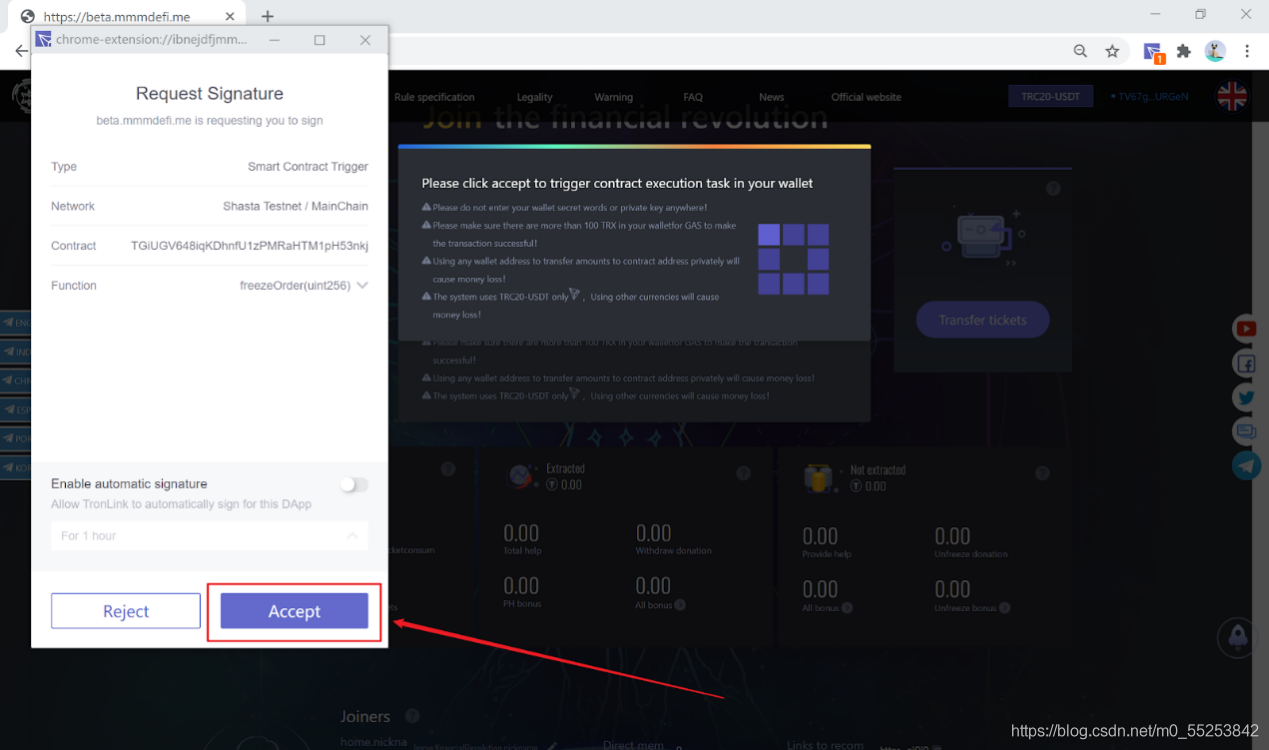Click the Not extracted coin icon
This screenshot has height=750, width=1269.
pos(820,478)
